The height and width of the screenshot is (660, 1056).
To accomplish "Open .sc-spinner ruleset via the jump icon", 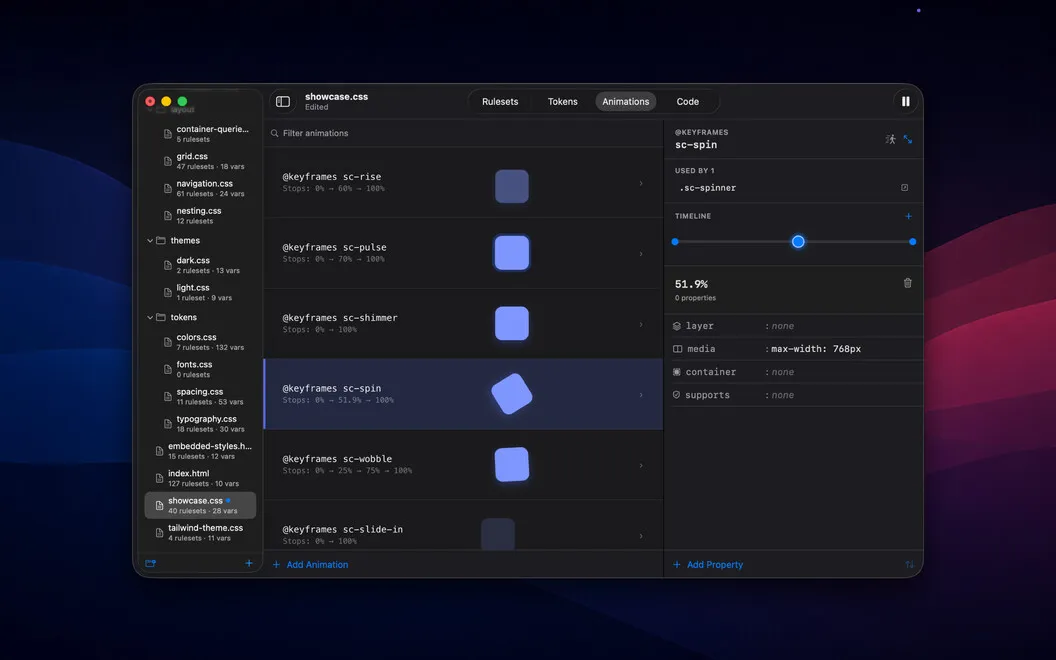I will (904, 188).
